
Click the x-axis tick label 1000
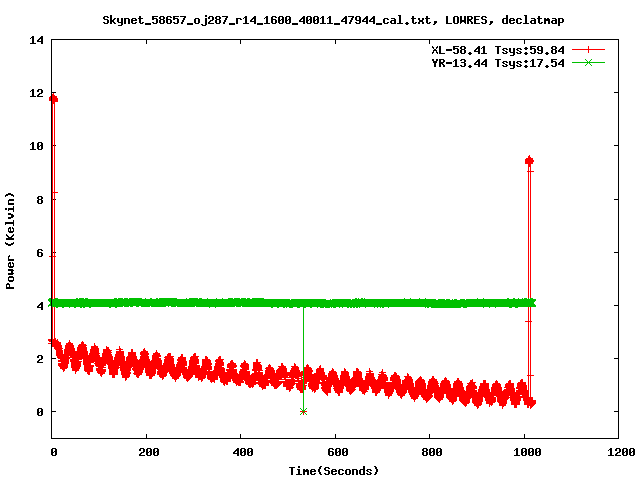(527, 452)
